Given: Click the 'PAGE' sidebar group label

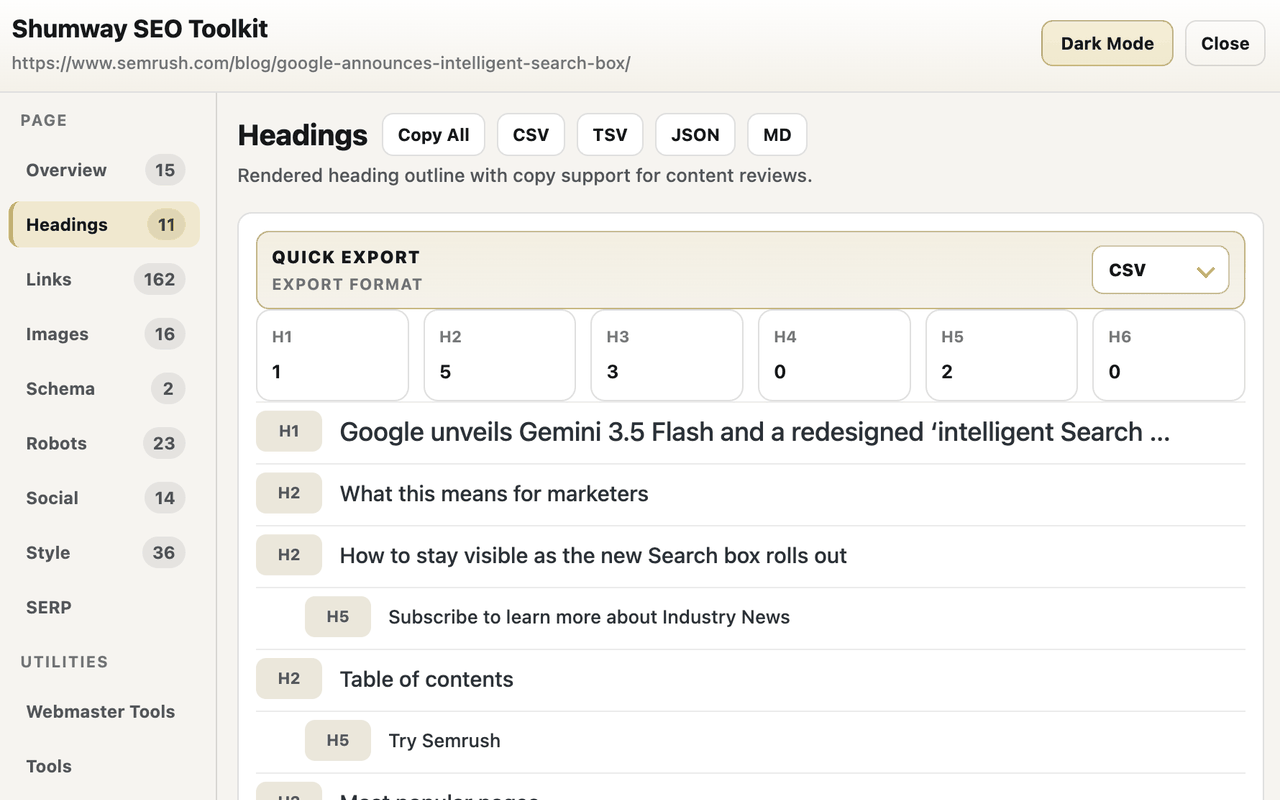Looking at the screenshot, I should (x=44, y=120).
